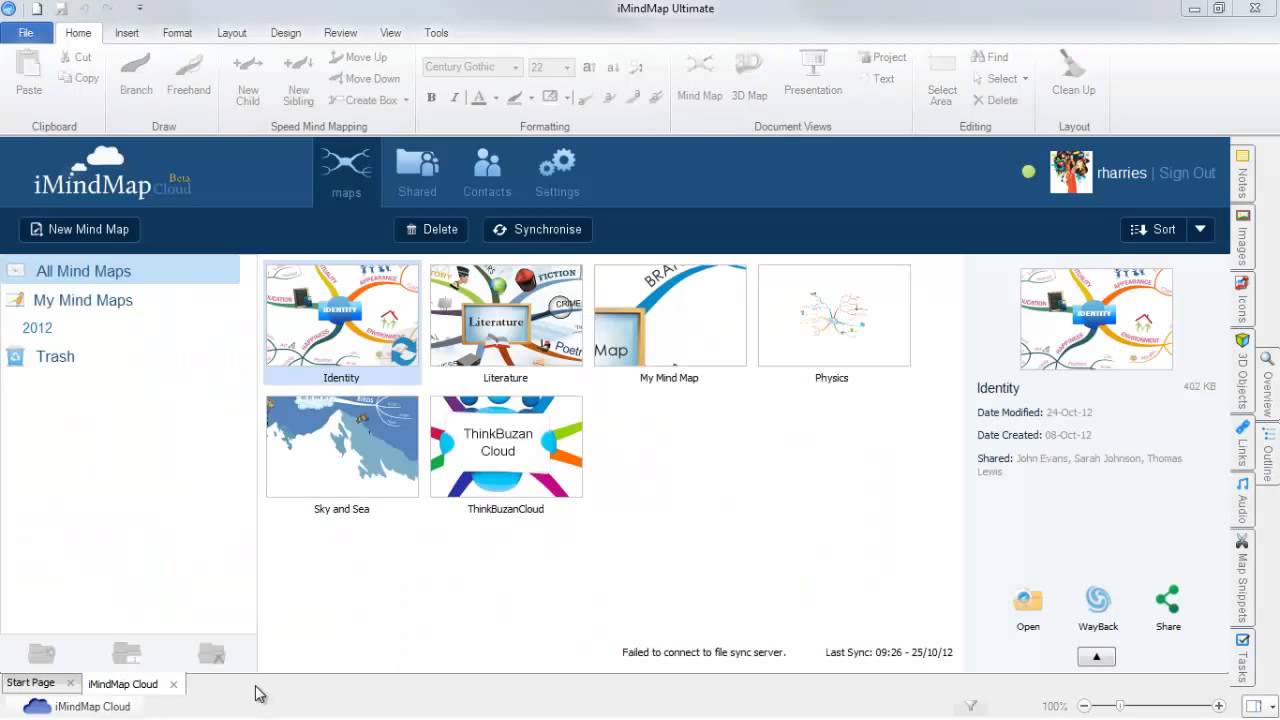1280x720 pixels.
Task: Click the Sort button
Action: tap(1153, 229)
